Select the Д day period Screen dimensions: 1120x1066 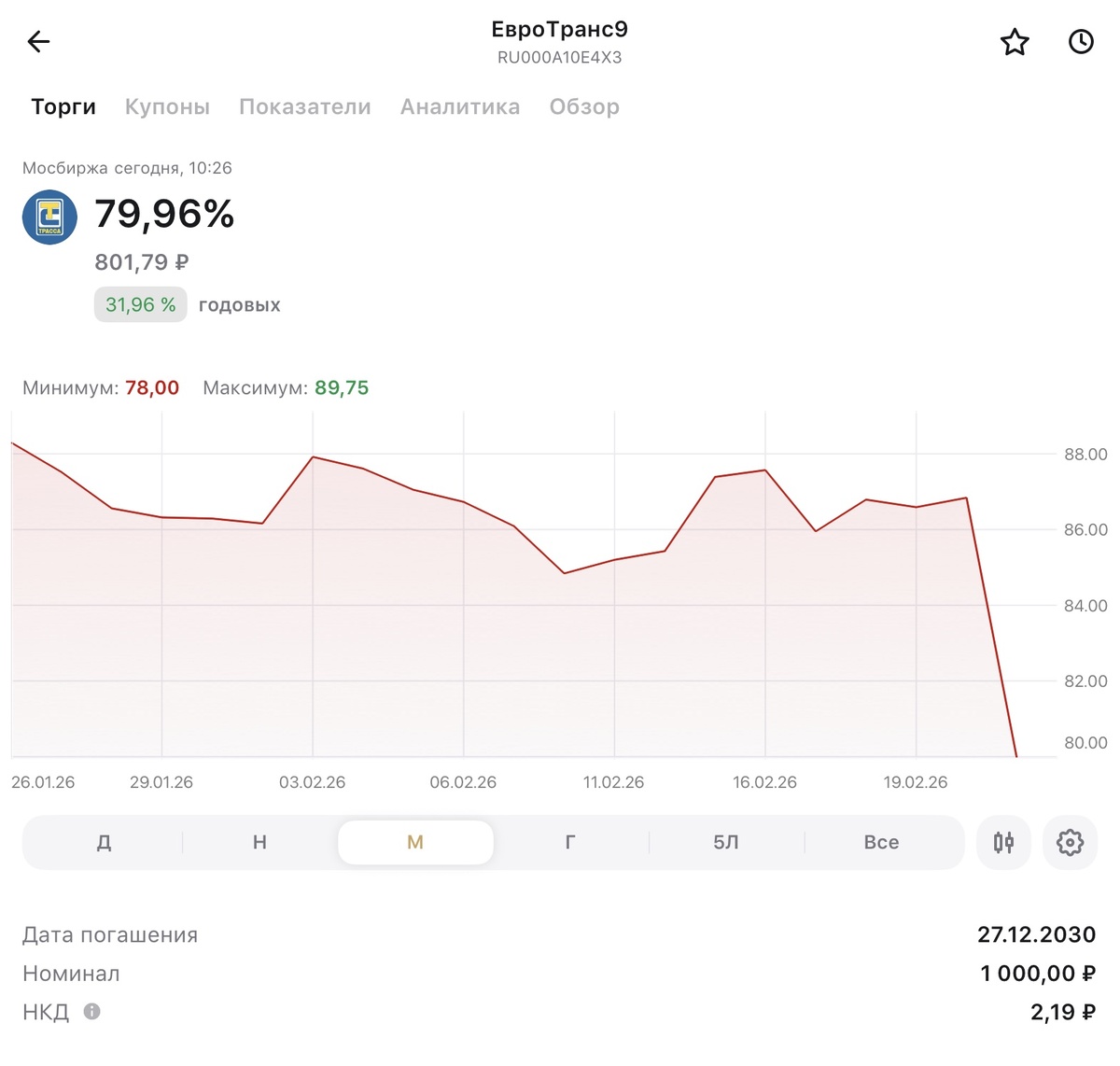click(105, 843)
